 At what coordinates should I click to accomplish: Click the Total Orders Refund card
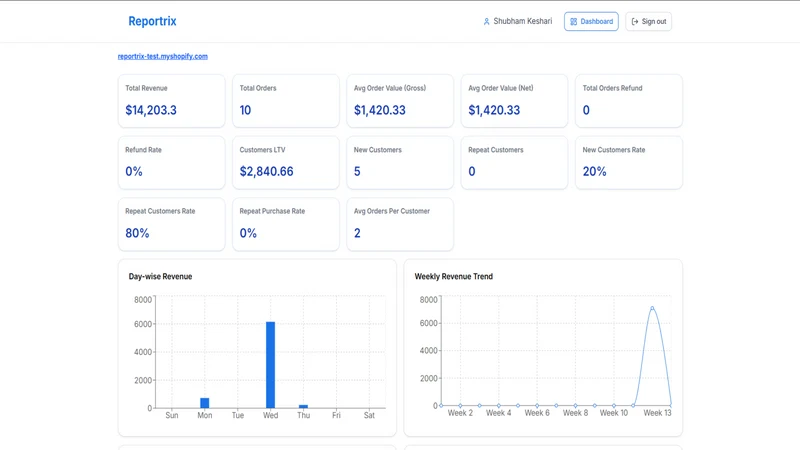coord(629,101)
